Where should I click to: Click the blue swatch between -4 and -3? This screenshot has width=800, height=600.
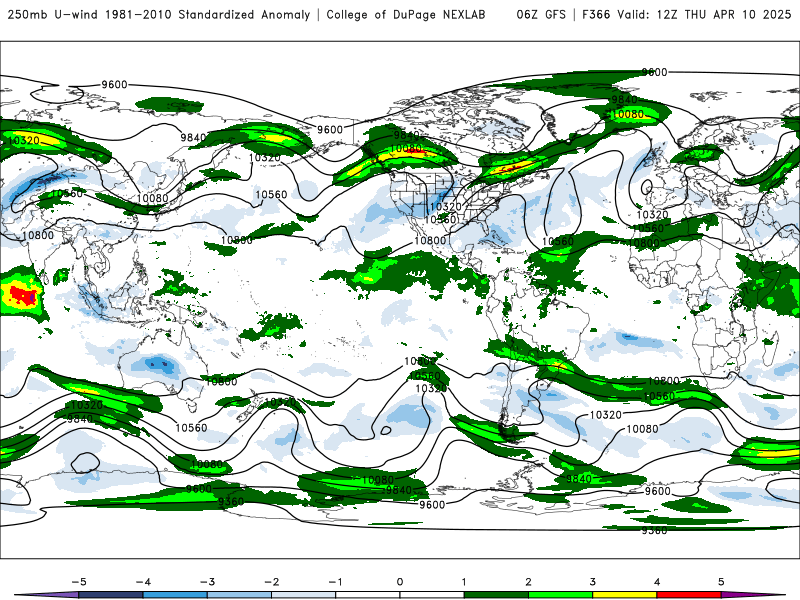point(175,595)
